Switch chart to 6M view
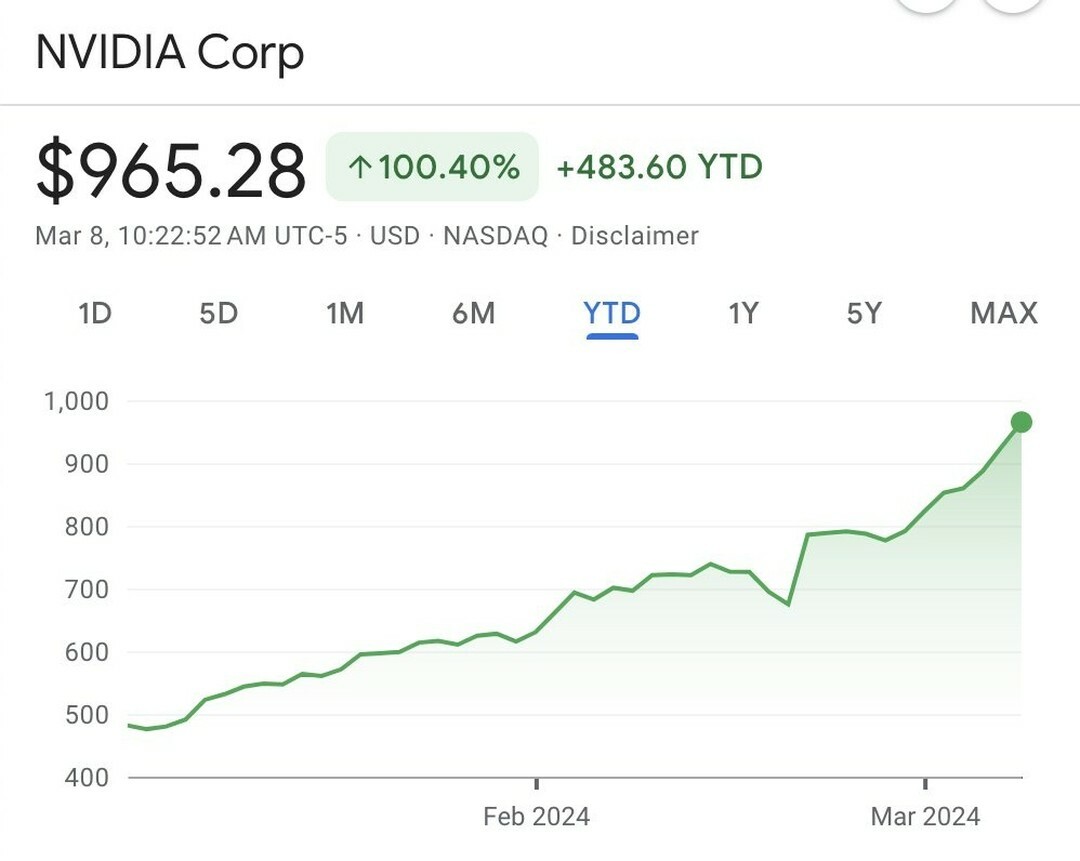Screen dimensions: 1080x861 click(x=473, y=314)
